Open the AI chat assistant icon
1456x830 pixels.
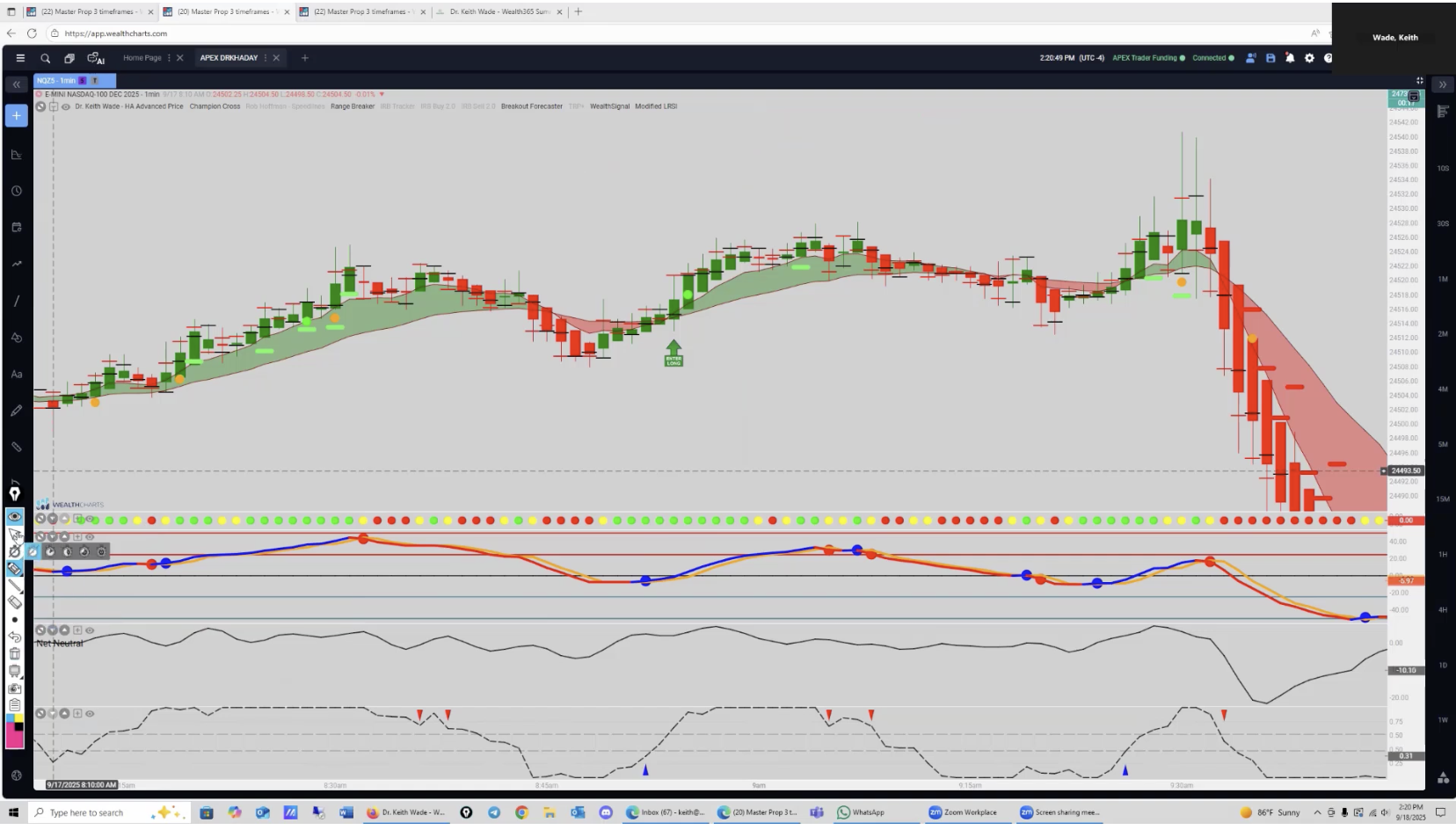click(96, 58)
